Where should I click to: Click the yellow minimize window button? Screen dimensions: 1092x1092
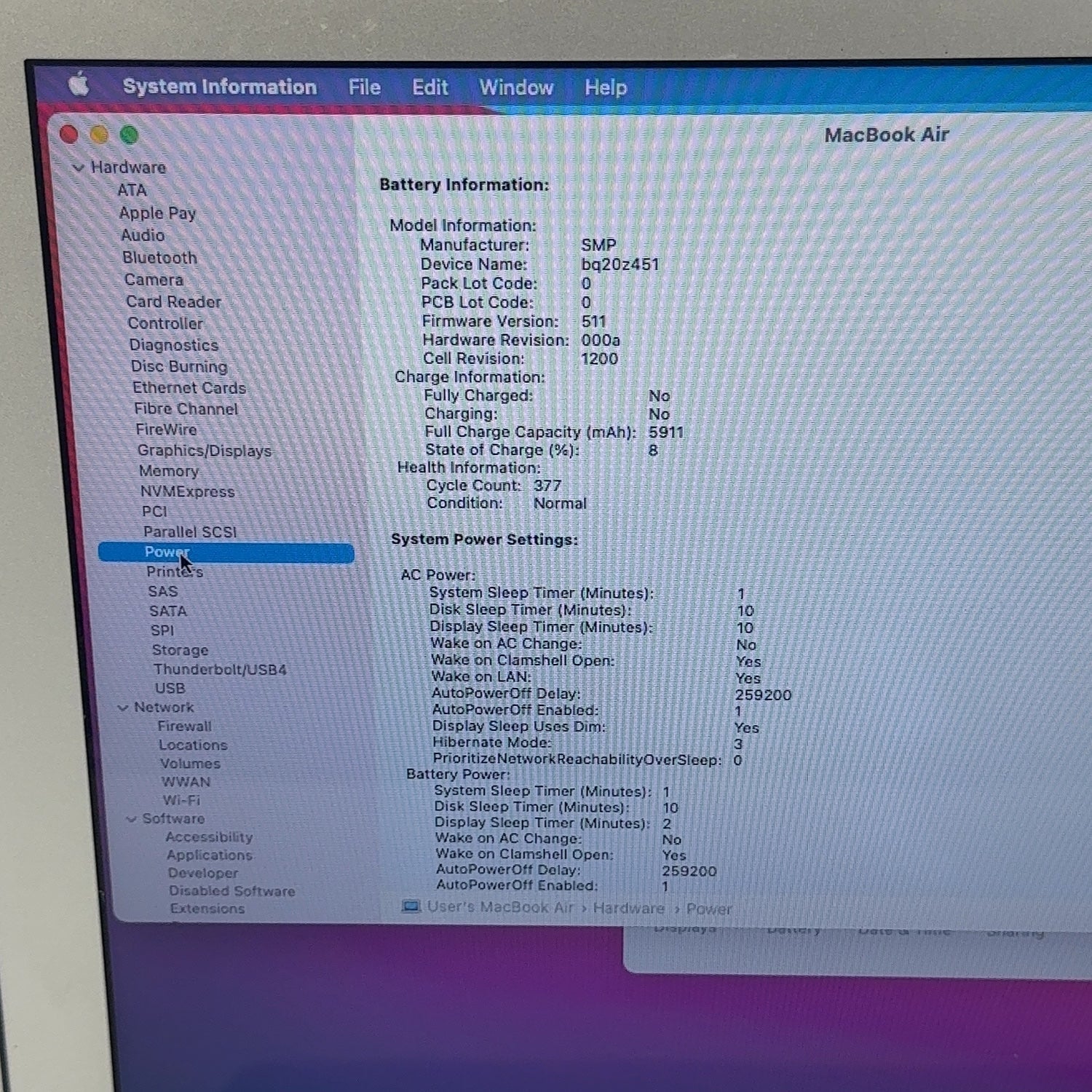99,135
